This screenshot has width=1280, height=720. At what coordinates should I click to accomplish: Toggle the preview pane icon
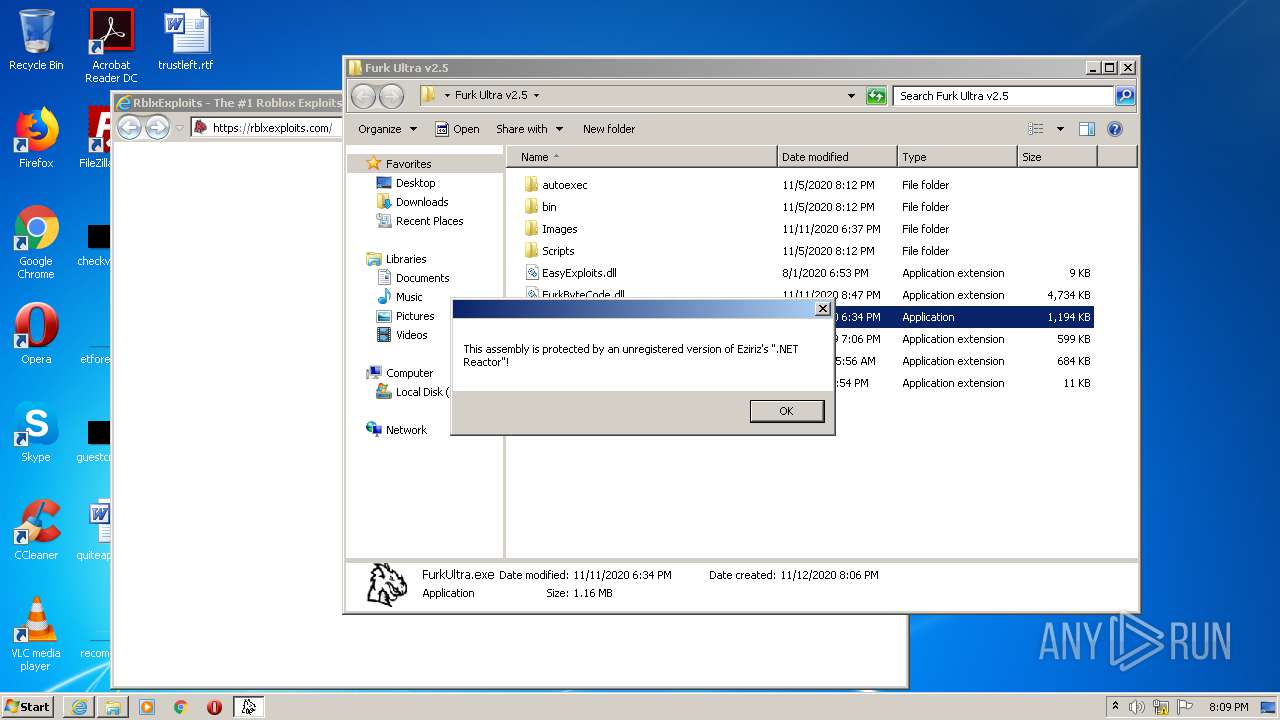(1087, 129)
